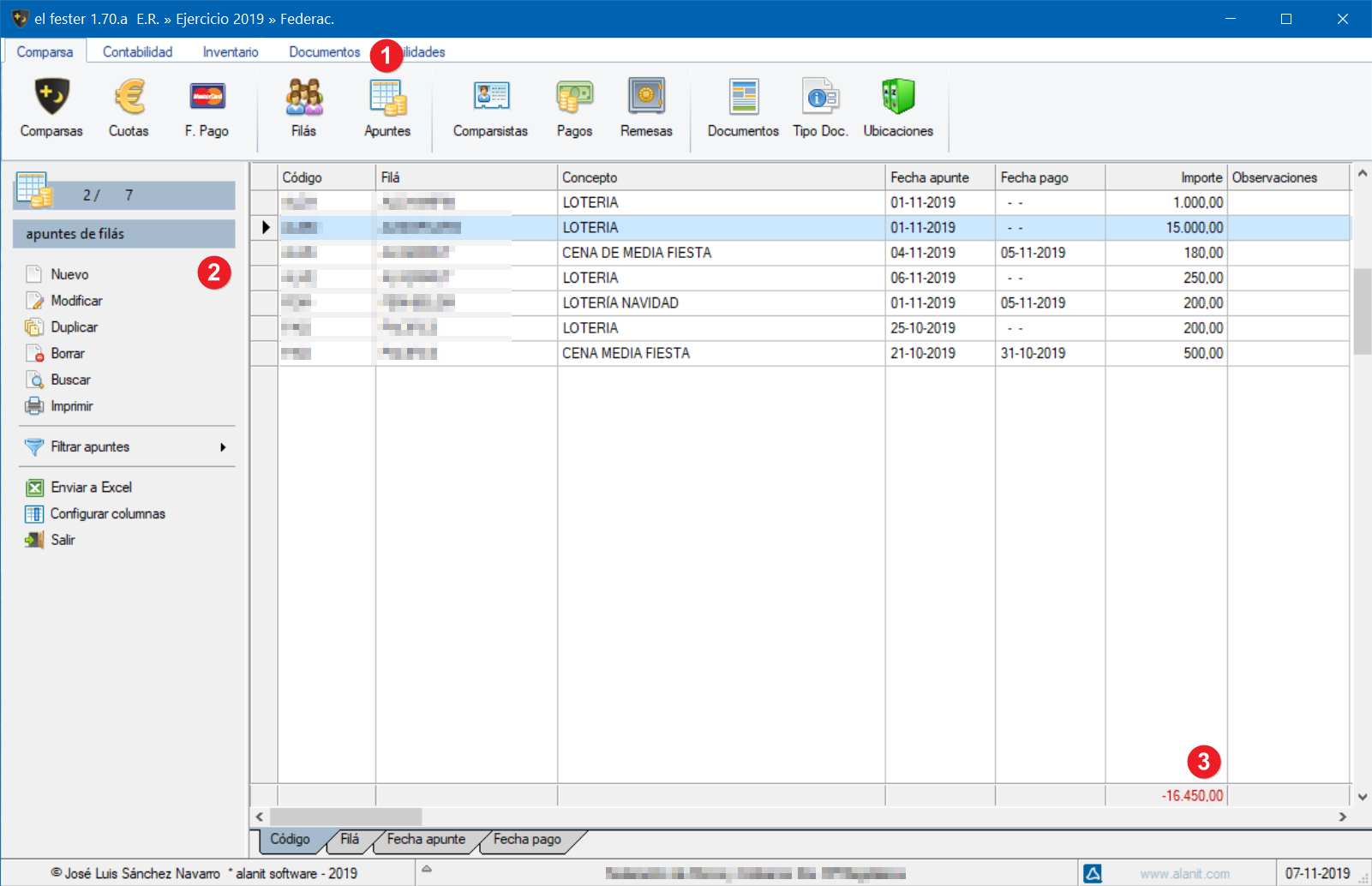Click the Tipo Doc. toolbar icon
1372x886 pixels.
click(820, 98)
